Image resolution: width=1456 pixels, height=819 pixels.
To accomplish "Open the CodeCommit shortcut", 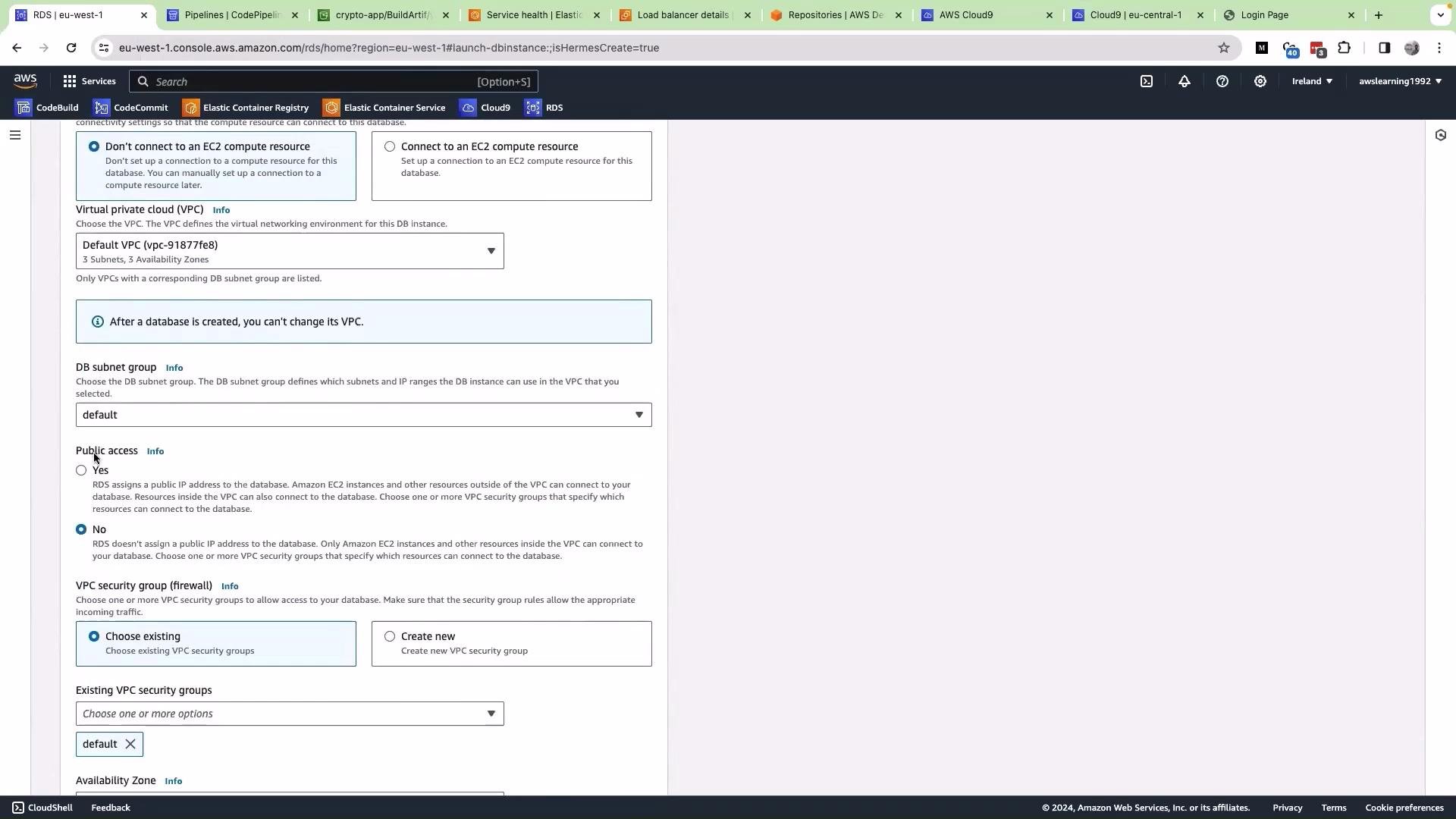I will pyautogui.click(x=130, y=108).
